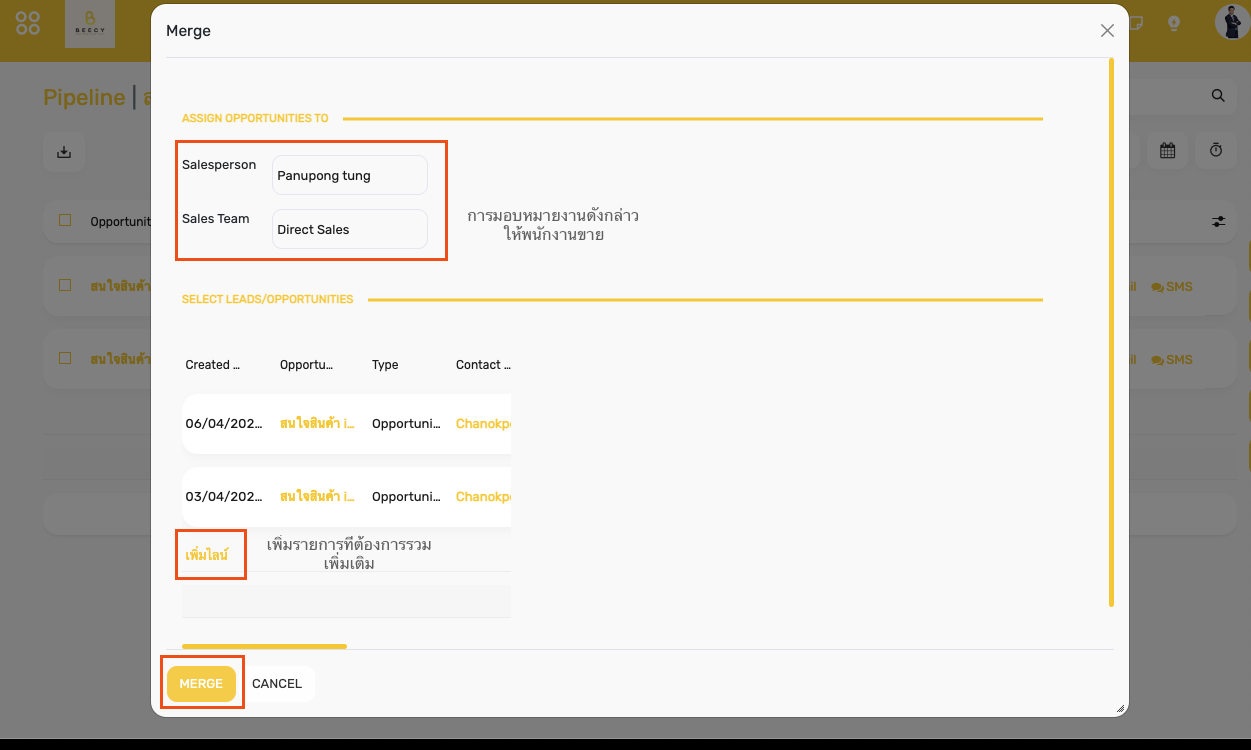Image resolution: width=1251 pixels, height=750 pixels.
Task: Click Type cell in 06/04 row
Action: (406, 424)
